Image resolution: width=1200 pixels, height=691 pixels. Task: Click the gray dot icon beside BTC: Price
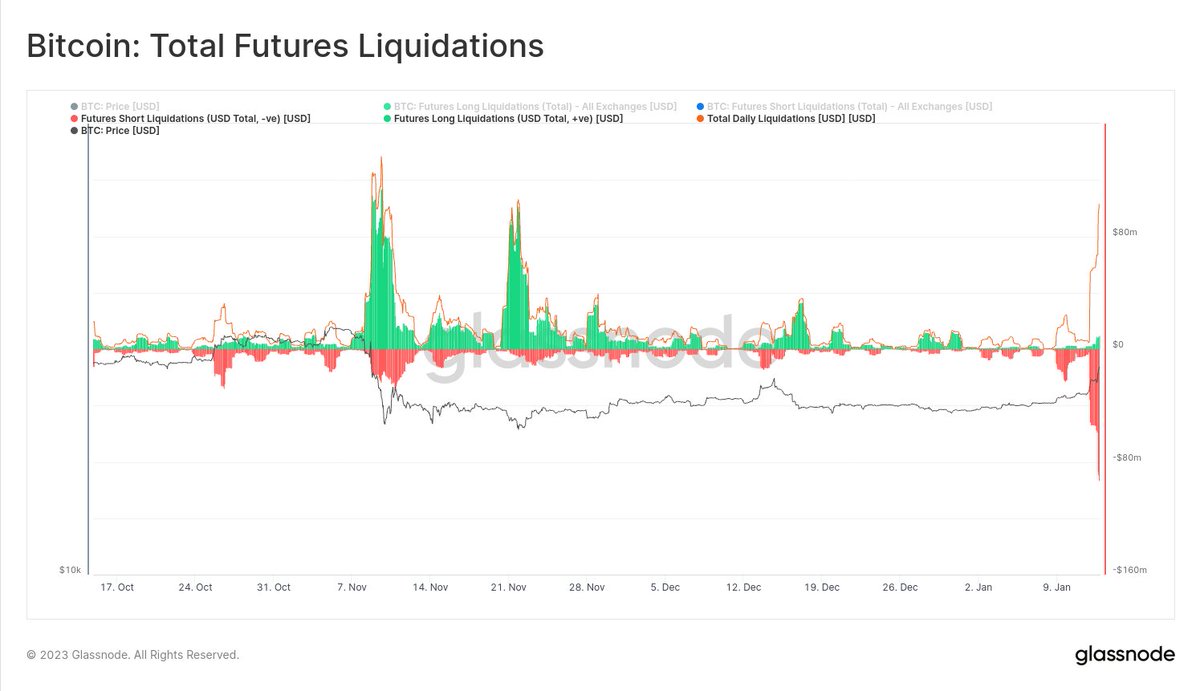coord(72,106)
